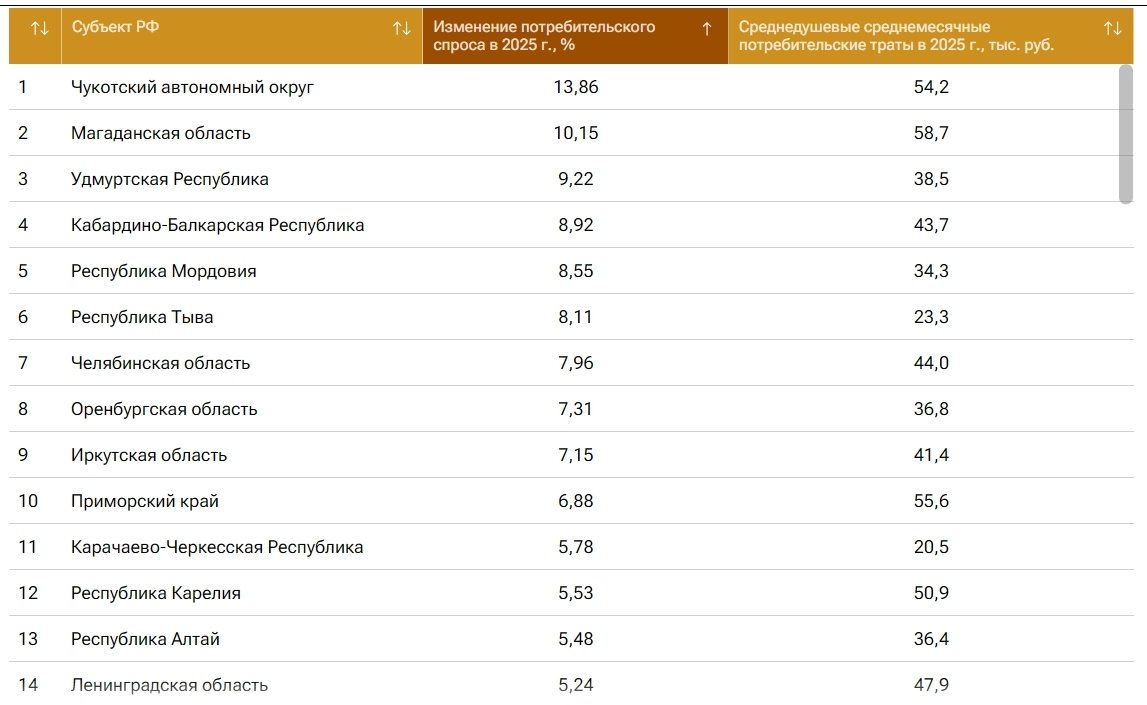The image size is (1147, 705).
Task: Click Удмуртская Республика in the table
Action: coord(169,179)
